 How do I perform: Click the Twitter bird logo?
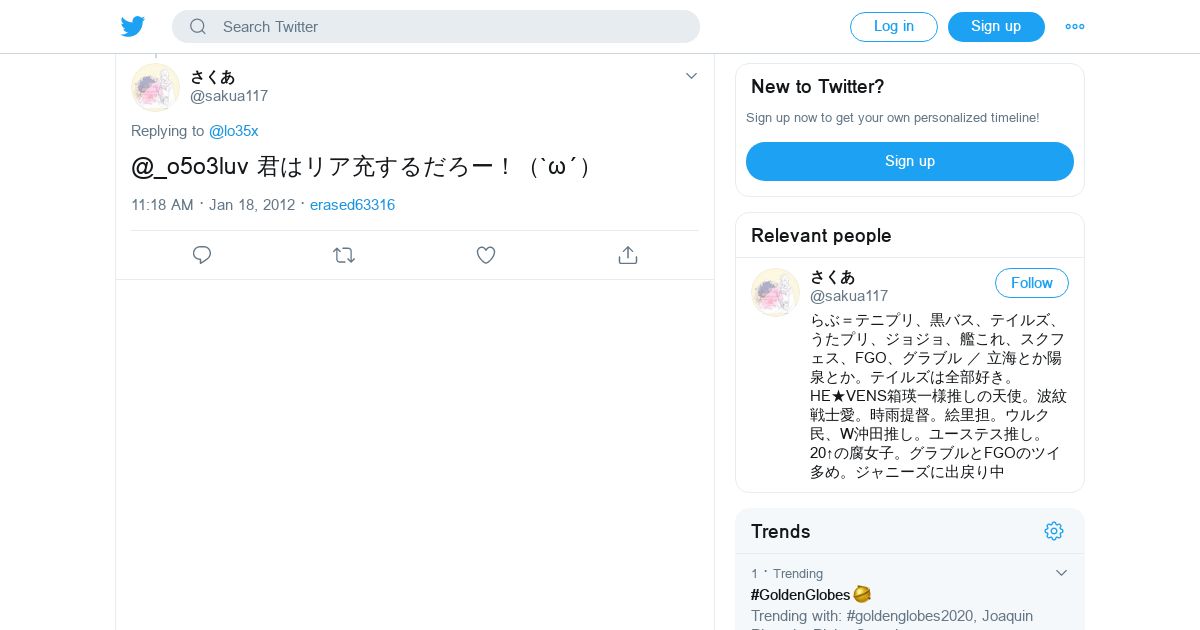click(133, 27)
